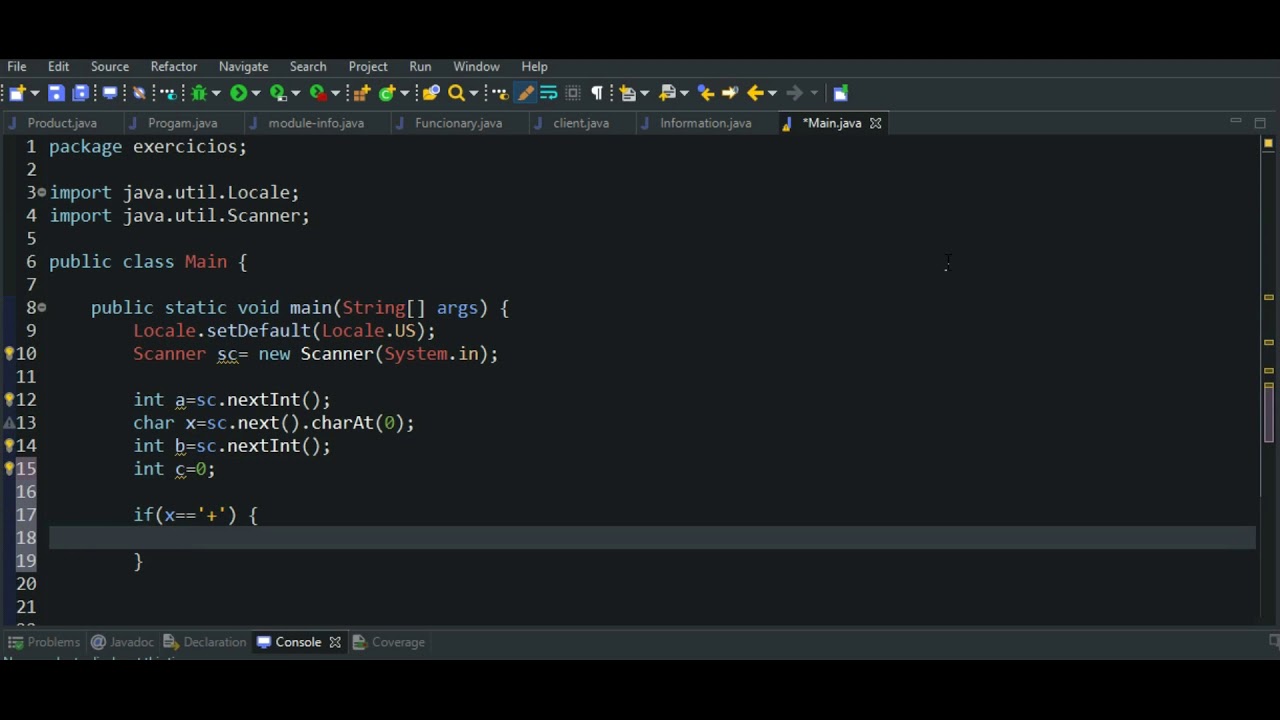
Task: Click the Next Annotation icon
Action: [x=628, y=93]
